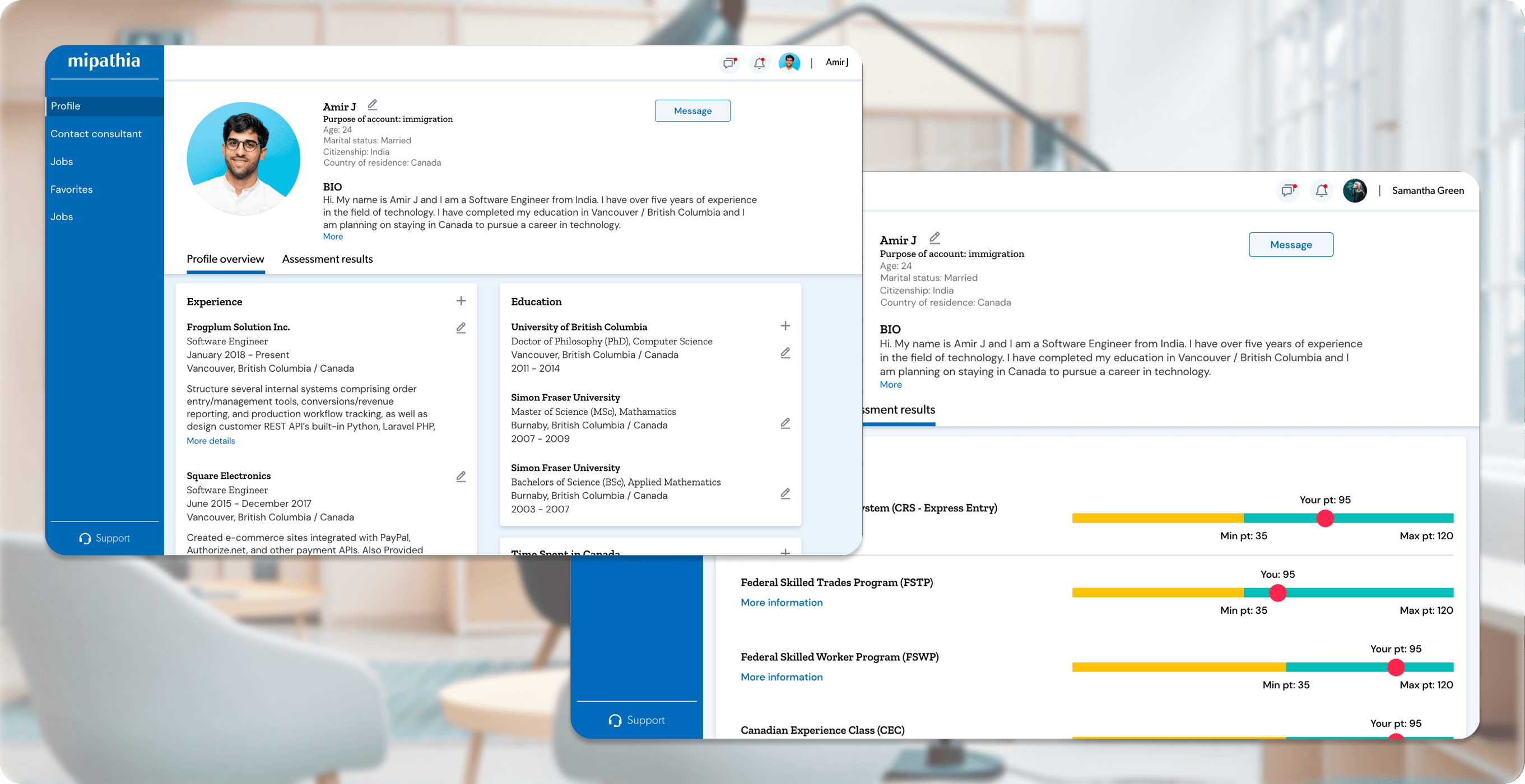Edit Simon Fraser Master of Science entry
This screenshot has width=1525, height=784.
click(x=785, y=423)
